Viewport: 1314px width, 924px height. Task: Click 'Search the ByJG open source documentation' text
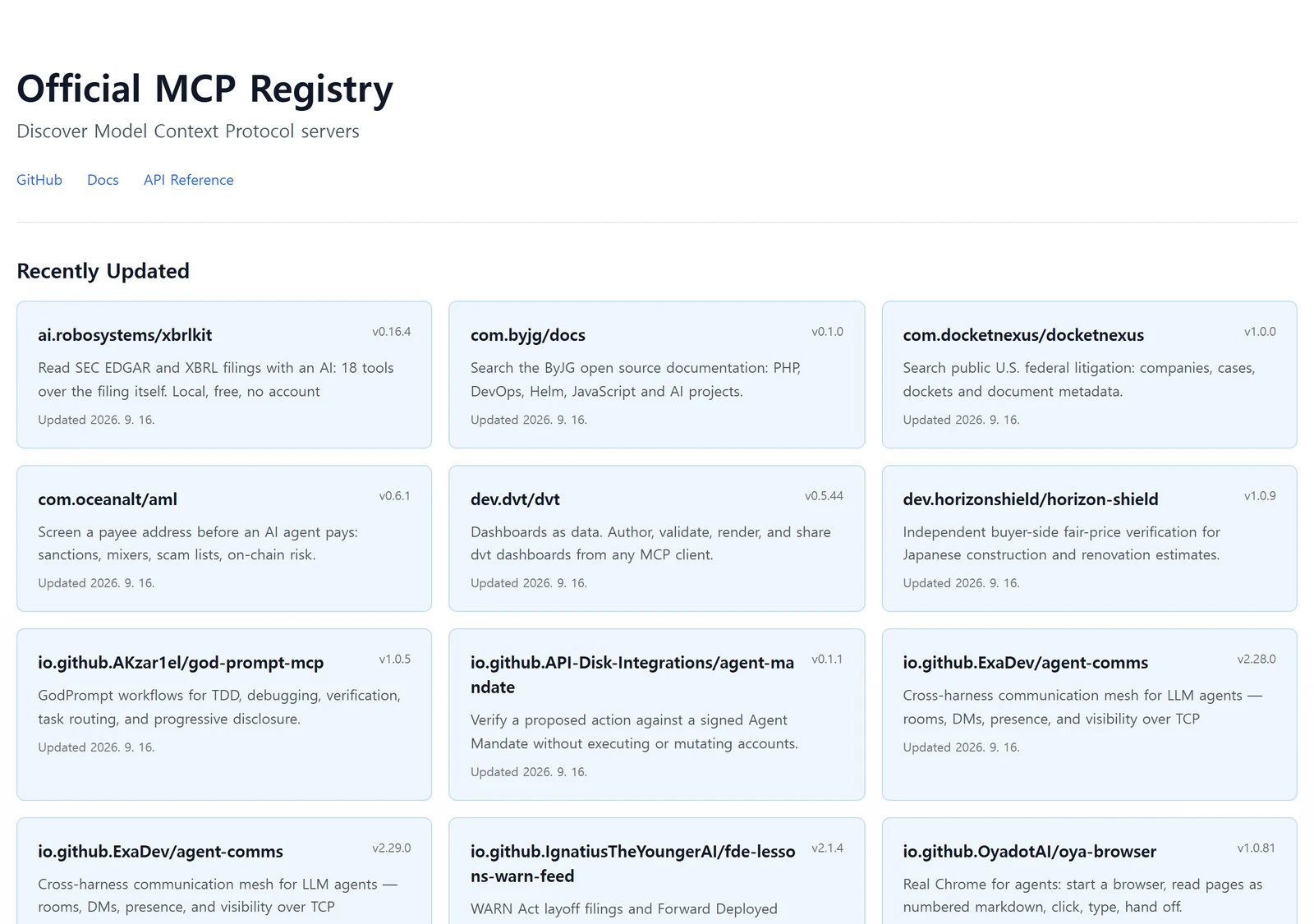point(636,379)
